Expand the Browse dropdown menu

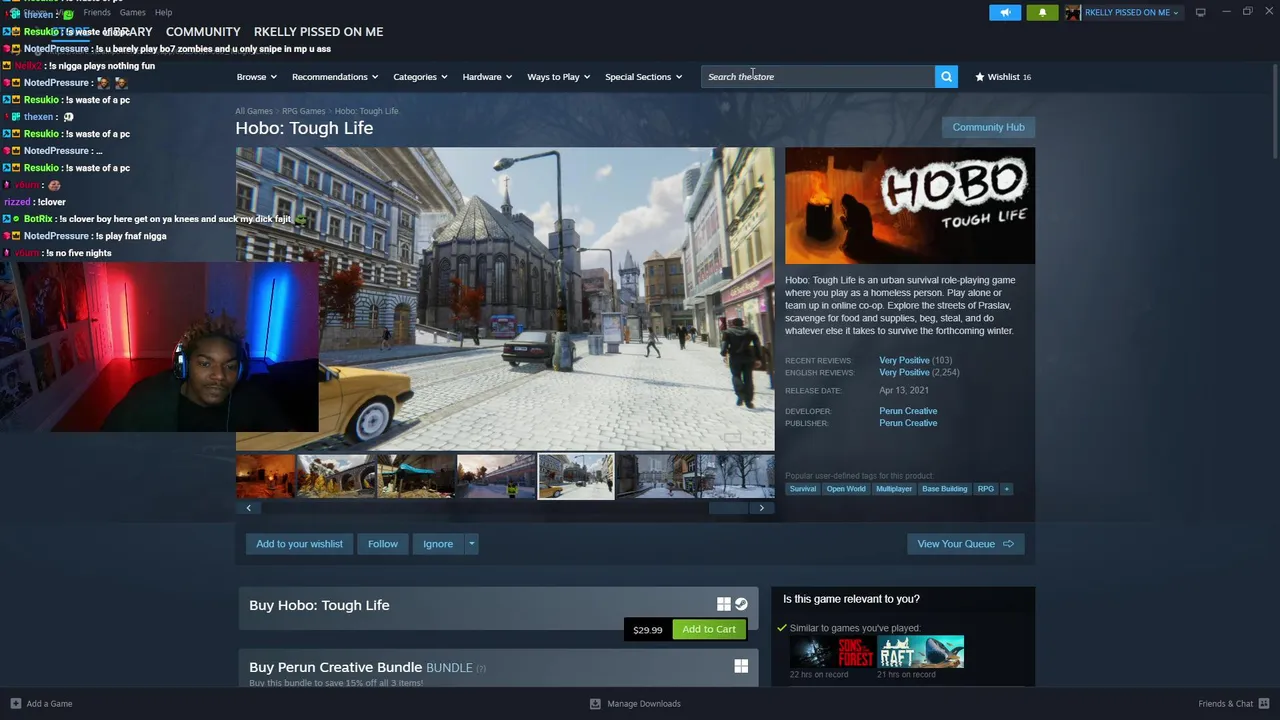pos(257,77)
